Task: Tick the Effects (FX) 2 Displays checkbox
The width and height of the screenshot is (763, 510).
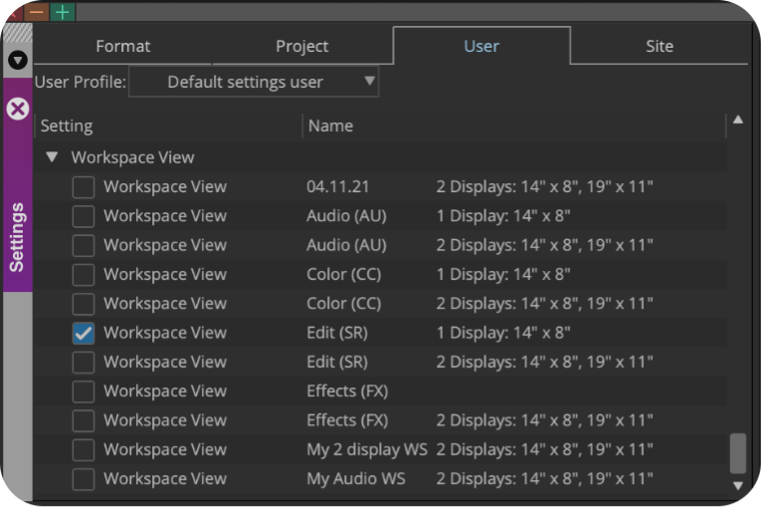Action: pyautogui.click(x=83, y=421)
